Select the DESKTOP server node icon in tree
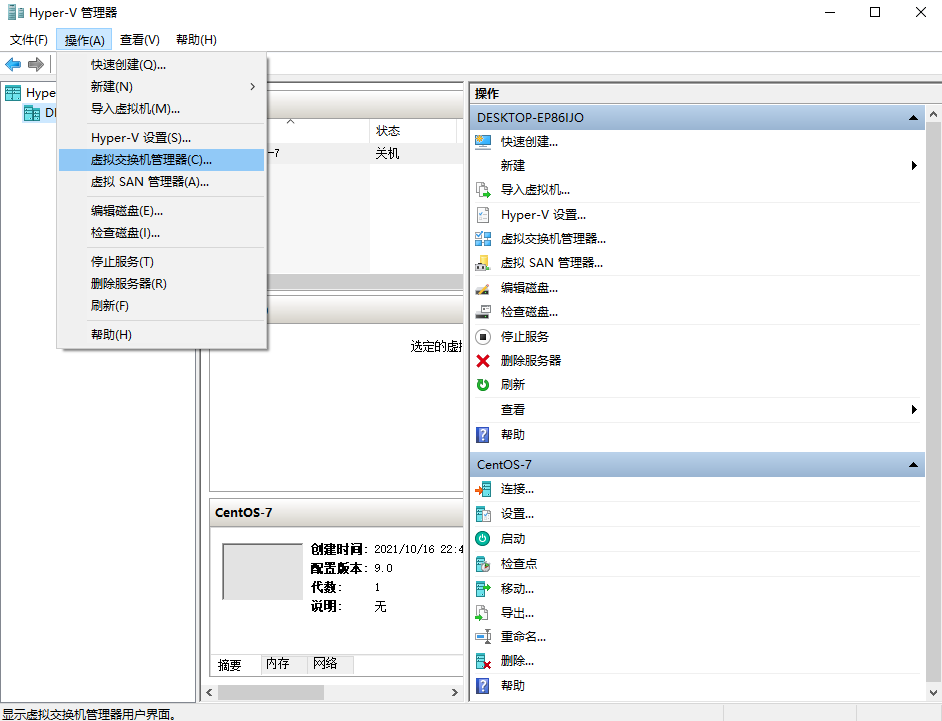This screenshot has width=942, height=721. tap(32, 112)
